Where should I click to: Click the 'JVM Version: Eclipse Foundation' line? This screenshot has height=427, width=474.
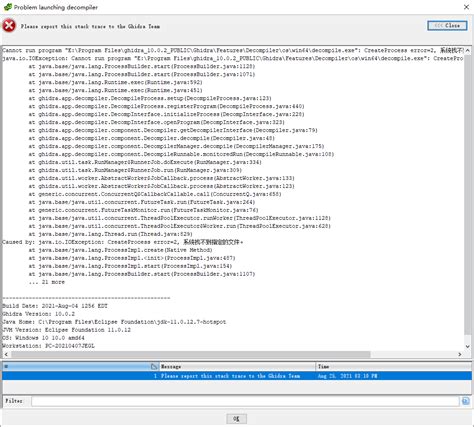pos(66,330)
